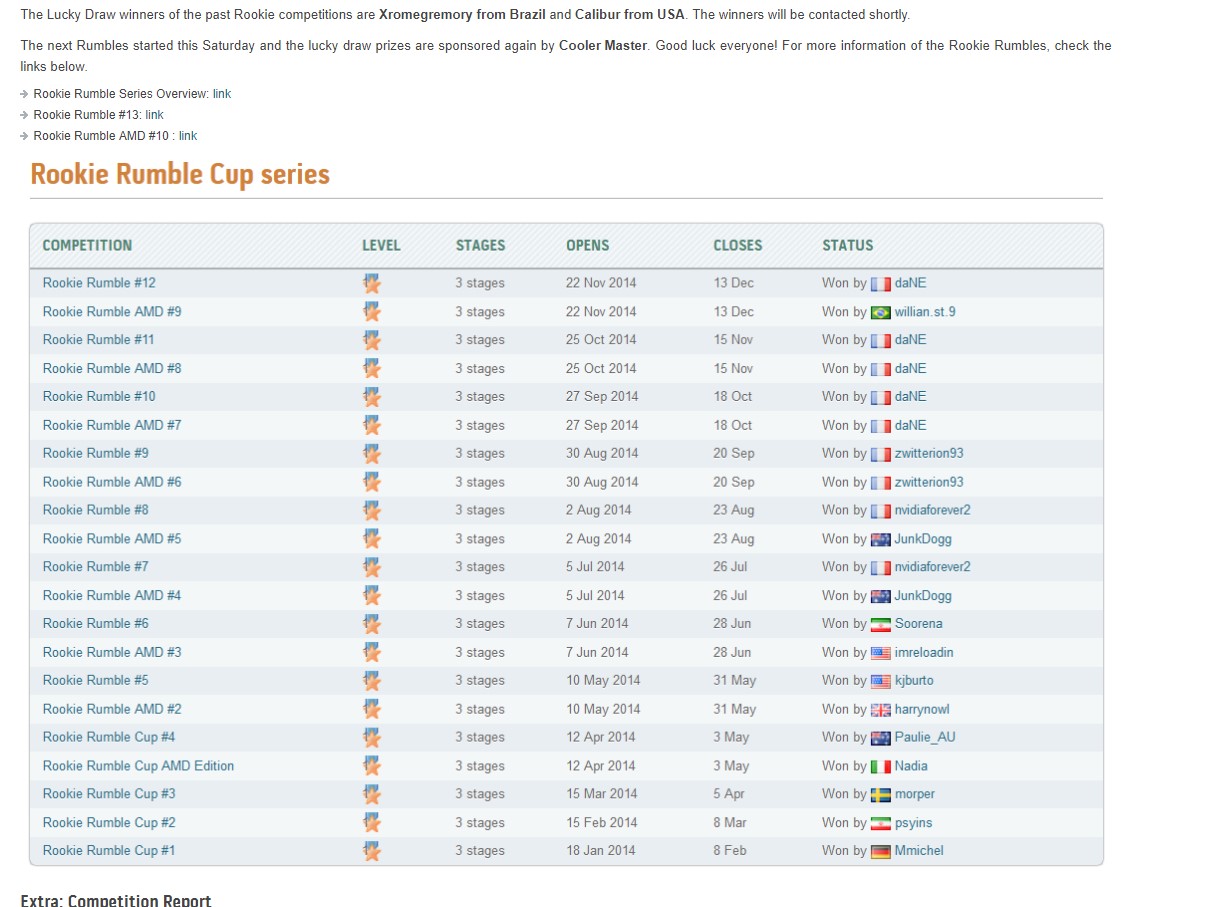The width and height of the screenshot is (1216, 907).
Task: Click the level badge icon for Rookie Rumble #12
Action: coord(372,283)
